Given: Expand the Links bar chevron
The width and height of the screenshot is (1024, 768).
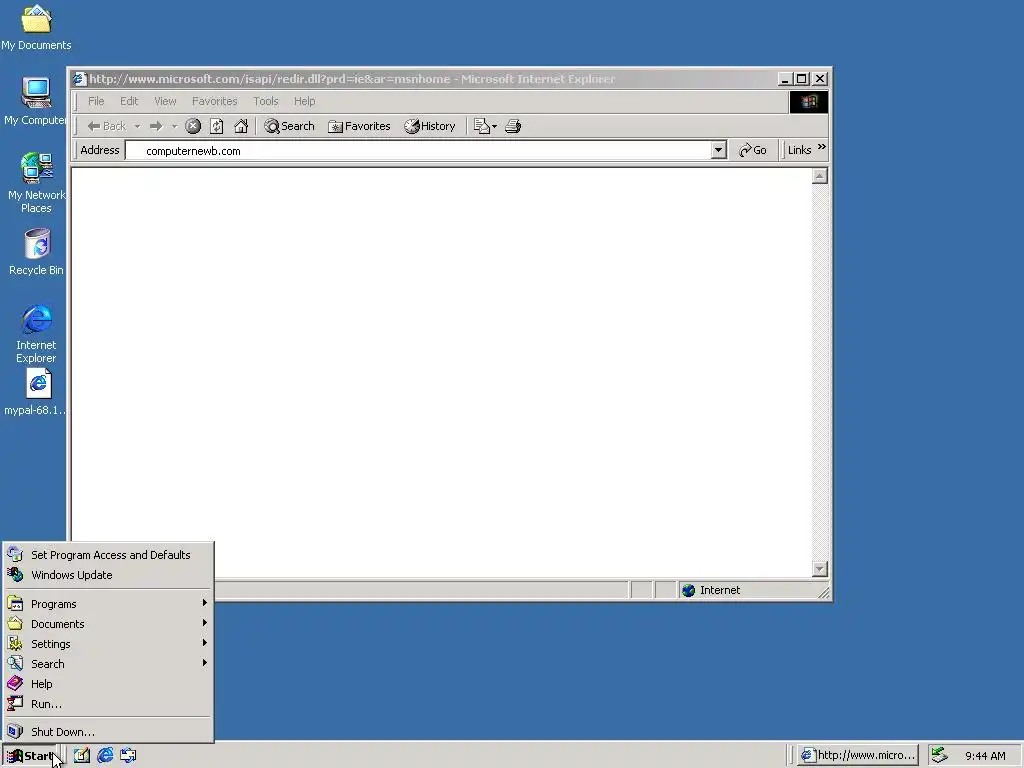Looking at the screenshot, I should pos(822,148).
